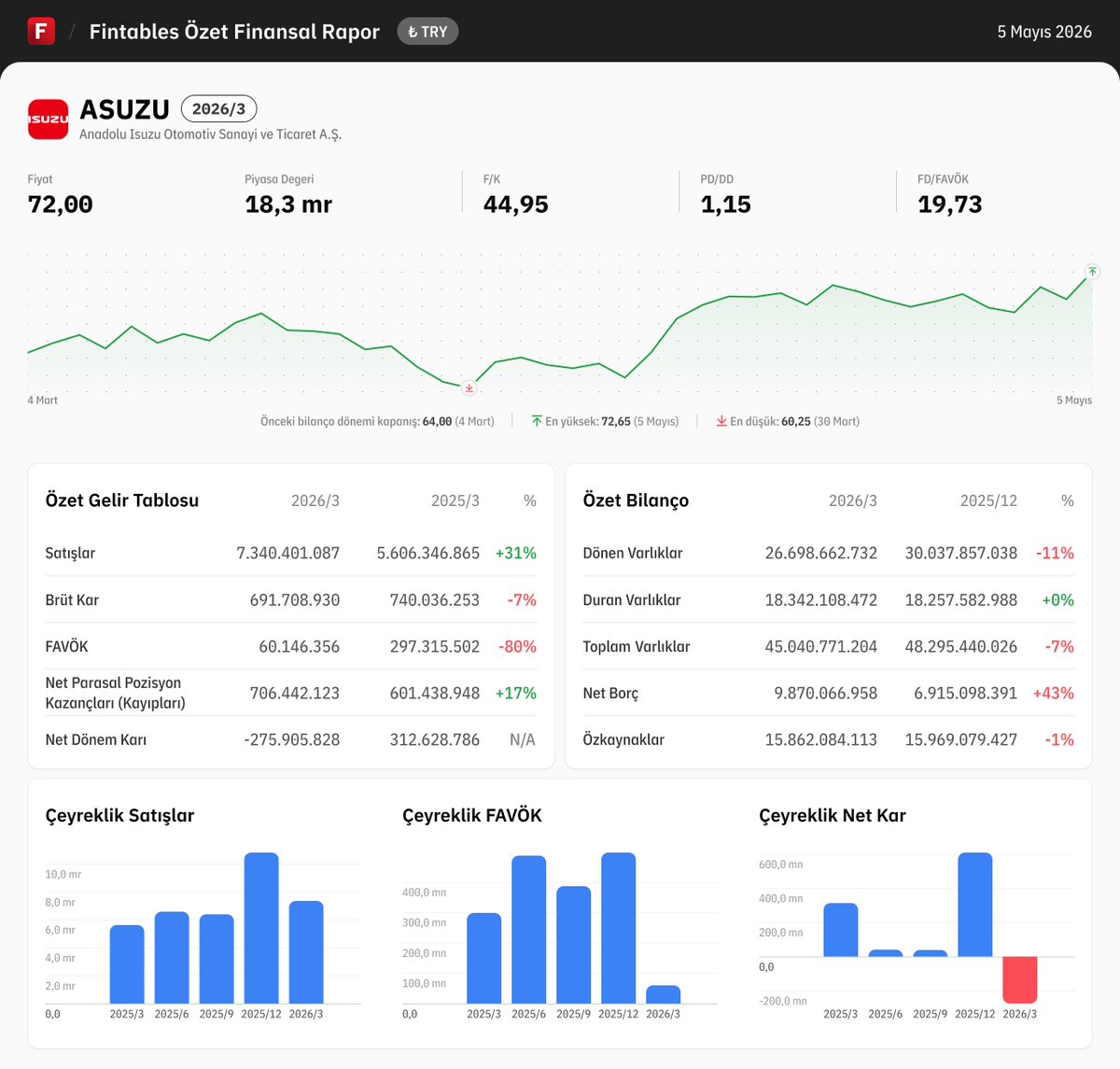This screenshot has height=1069, width=1120.
Task: Click the green up-arrow icon beside En yüksek
Action: tap(537, 421)
